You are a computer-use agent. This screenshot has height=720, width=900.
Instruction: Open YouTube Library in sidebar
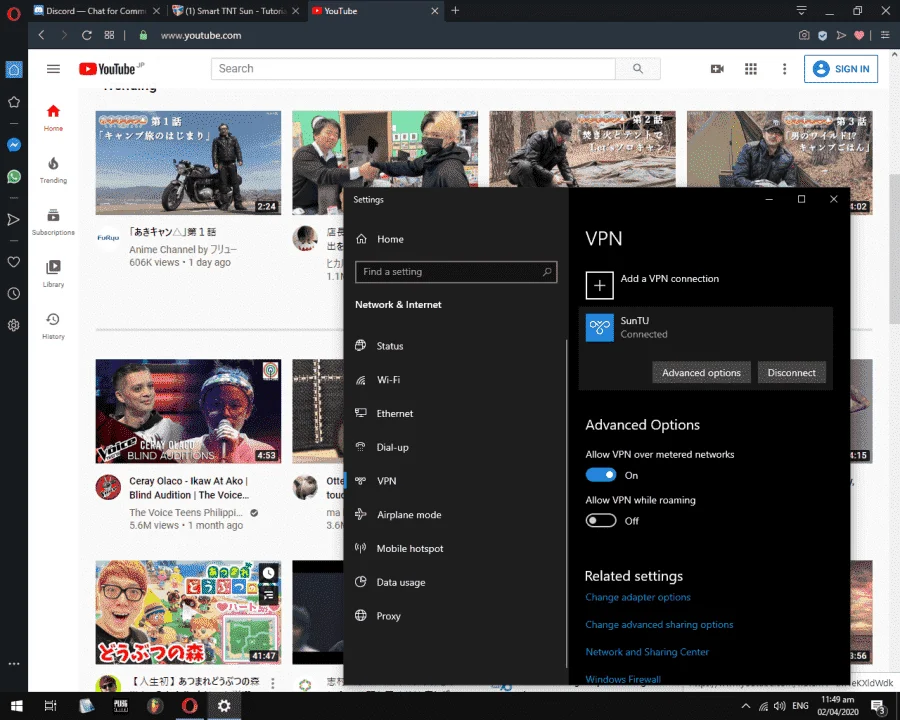pyautogui.click(x=53, y=274)
